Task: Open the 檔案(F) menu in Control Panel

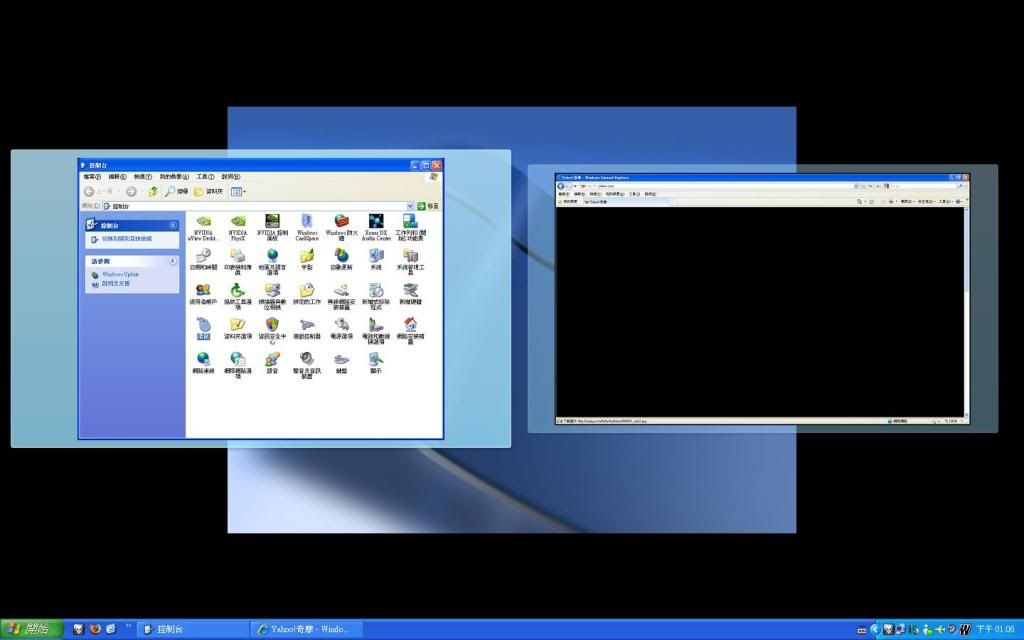Action: click(92, 177)
